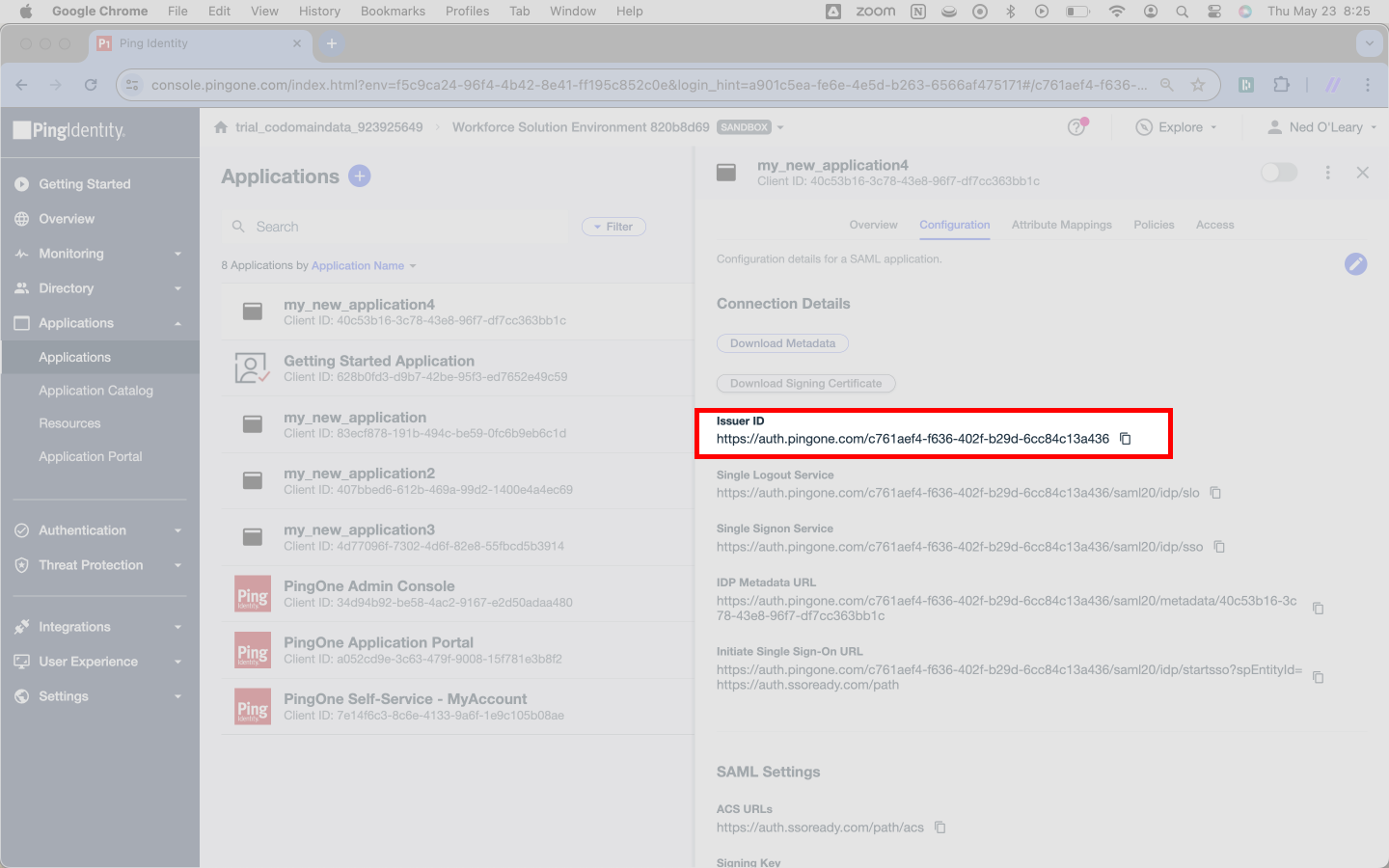Copy the Single Logout Service URL
Image resolution: width=1389 pixels, height=868 pixels.
[1215, 493]
